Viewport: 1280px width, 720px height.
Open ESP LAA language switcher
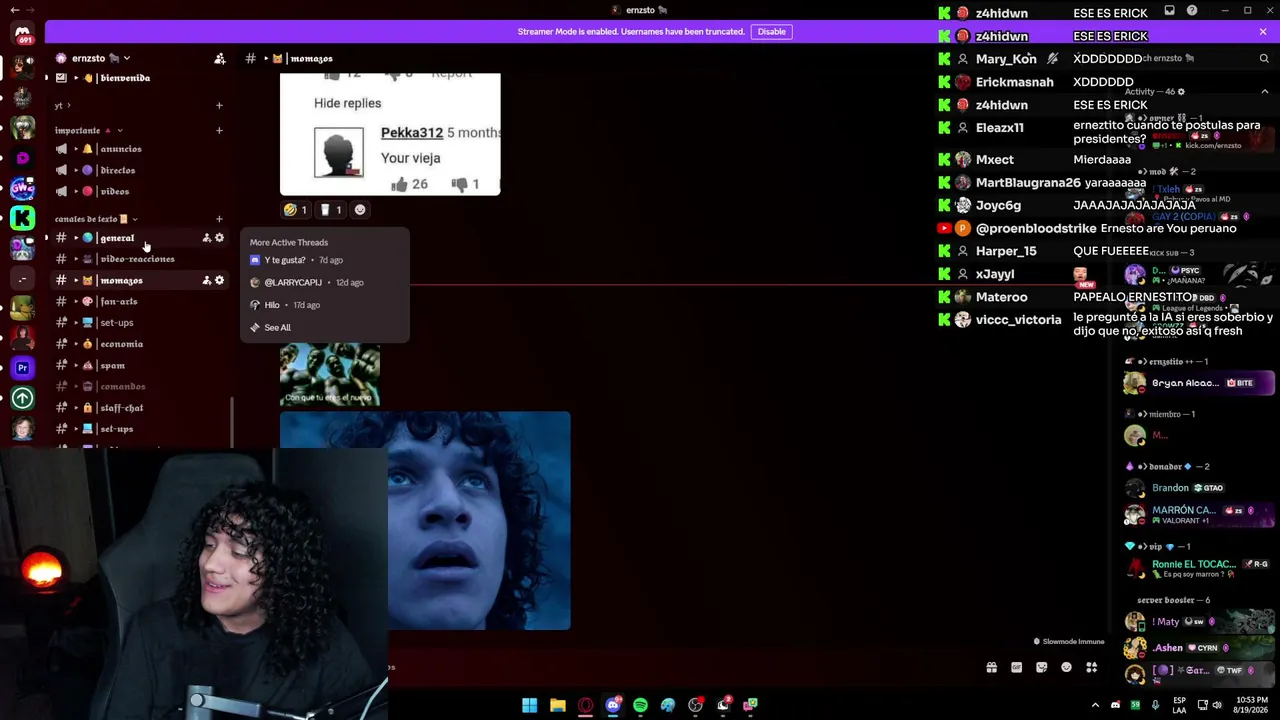pyautogui.click(x=1180, y=705)
